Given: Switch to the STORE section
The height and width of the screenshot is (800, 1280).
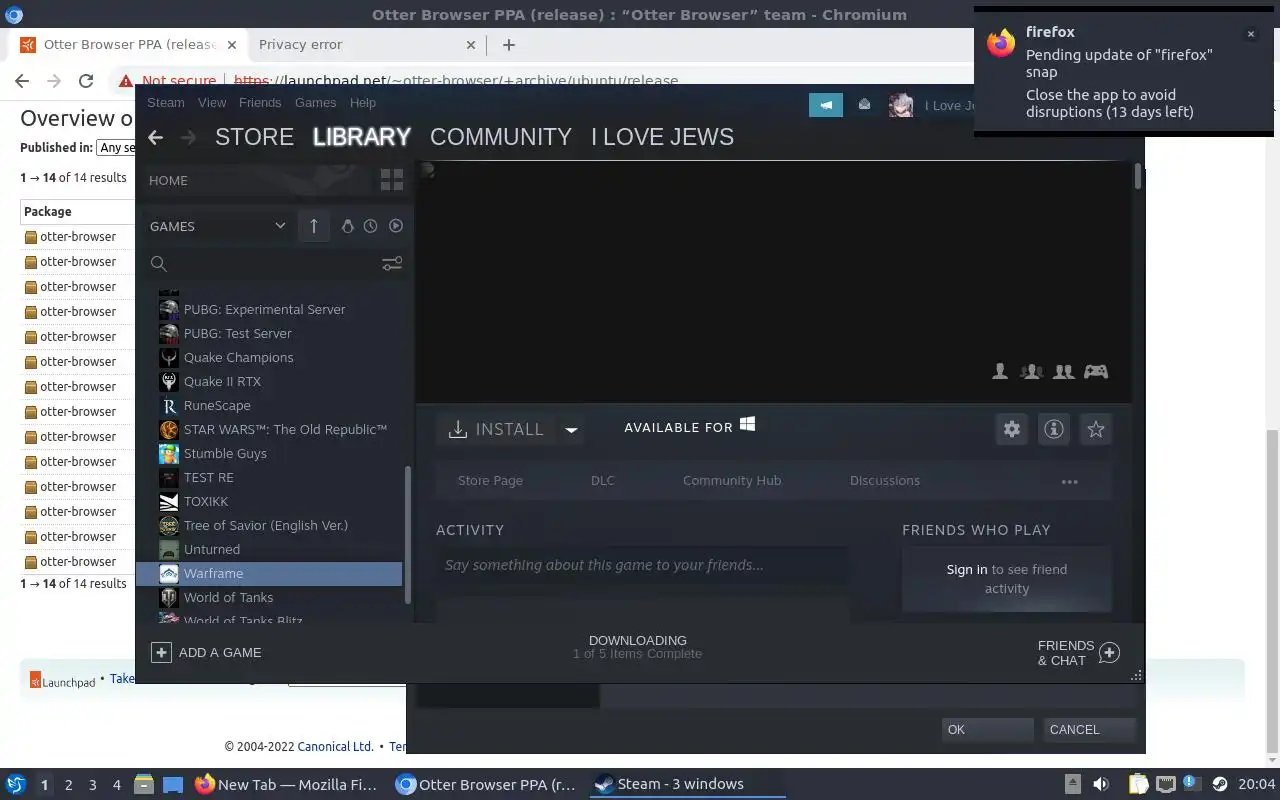Looking at the screenshot, I should click(x=254, y=137).
